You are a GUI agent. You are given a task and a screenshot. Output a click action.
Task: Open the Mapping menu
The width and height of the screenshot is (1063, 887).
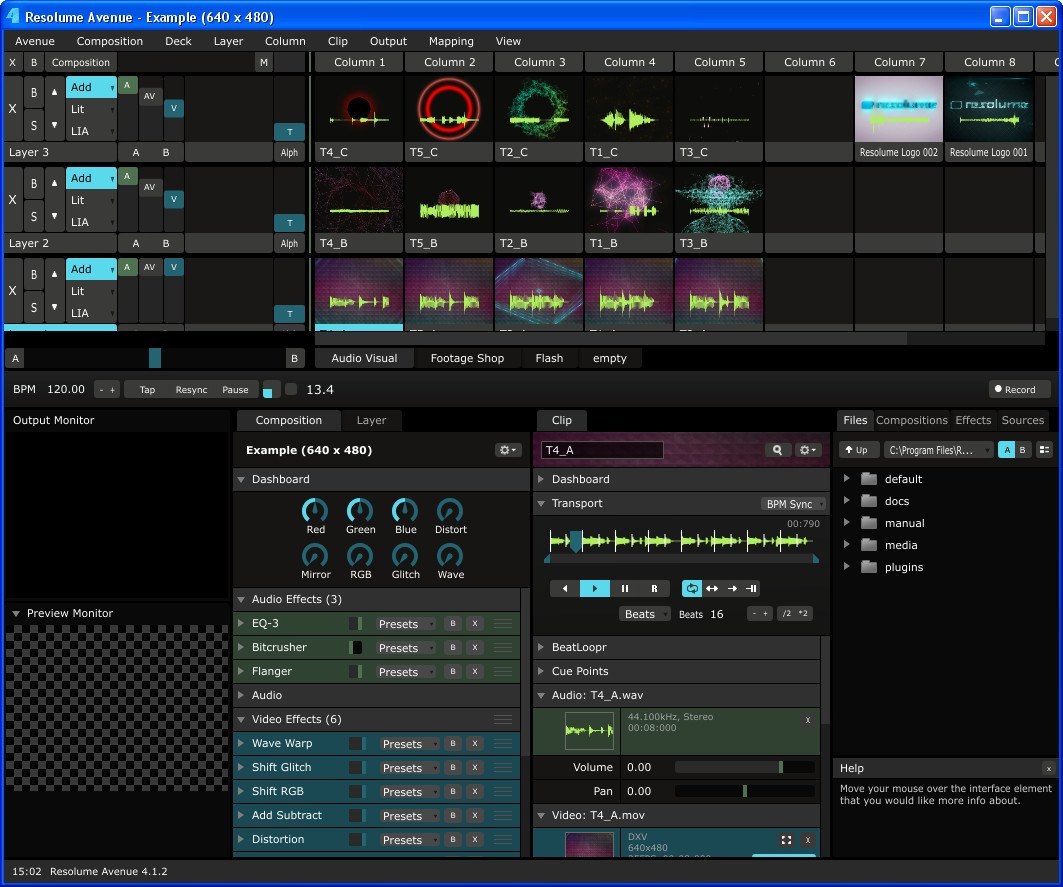coord(451,41)
